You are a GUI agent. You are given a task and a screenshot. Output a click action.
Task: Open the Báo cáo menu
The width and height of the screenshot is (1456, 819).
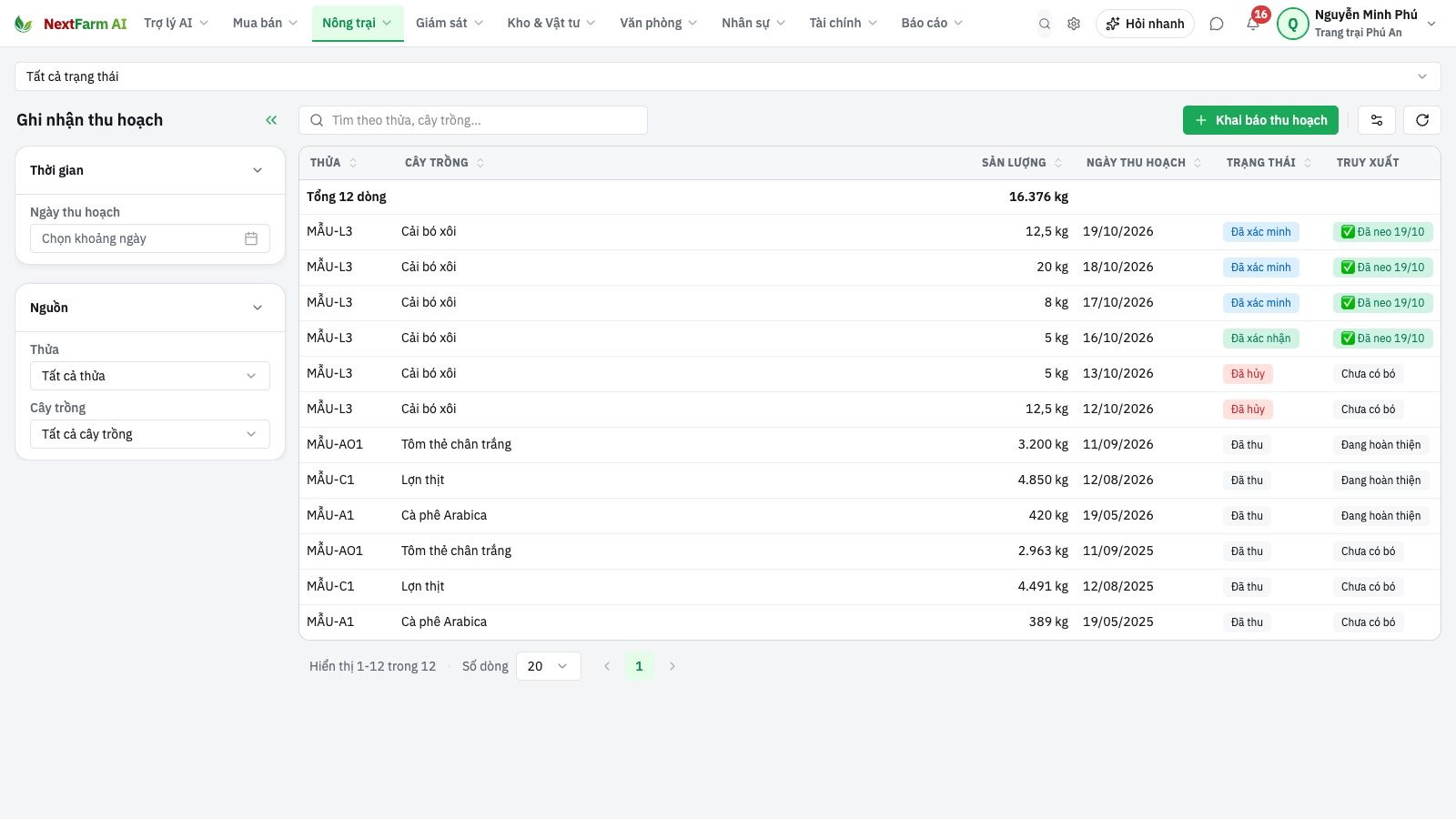(x=932, y=24)
